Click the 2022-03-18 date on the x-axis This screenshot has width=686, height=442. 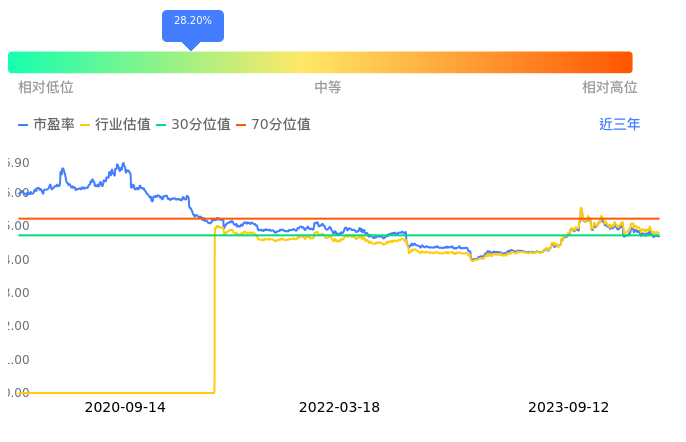pos(339,407)
